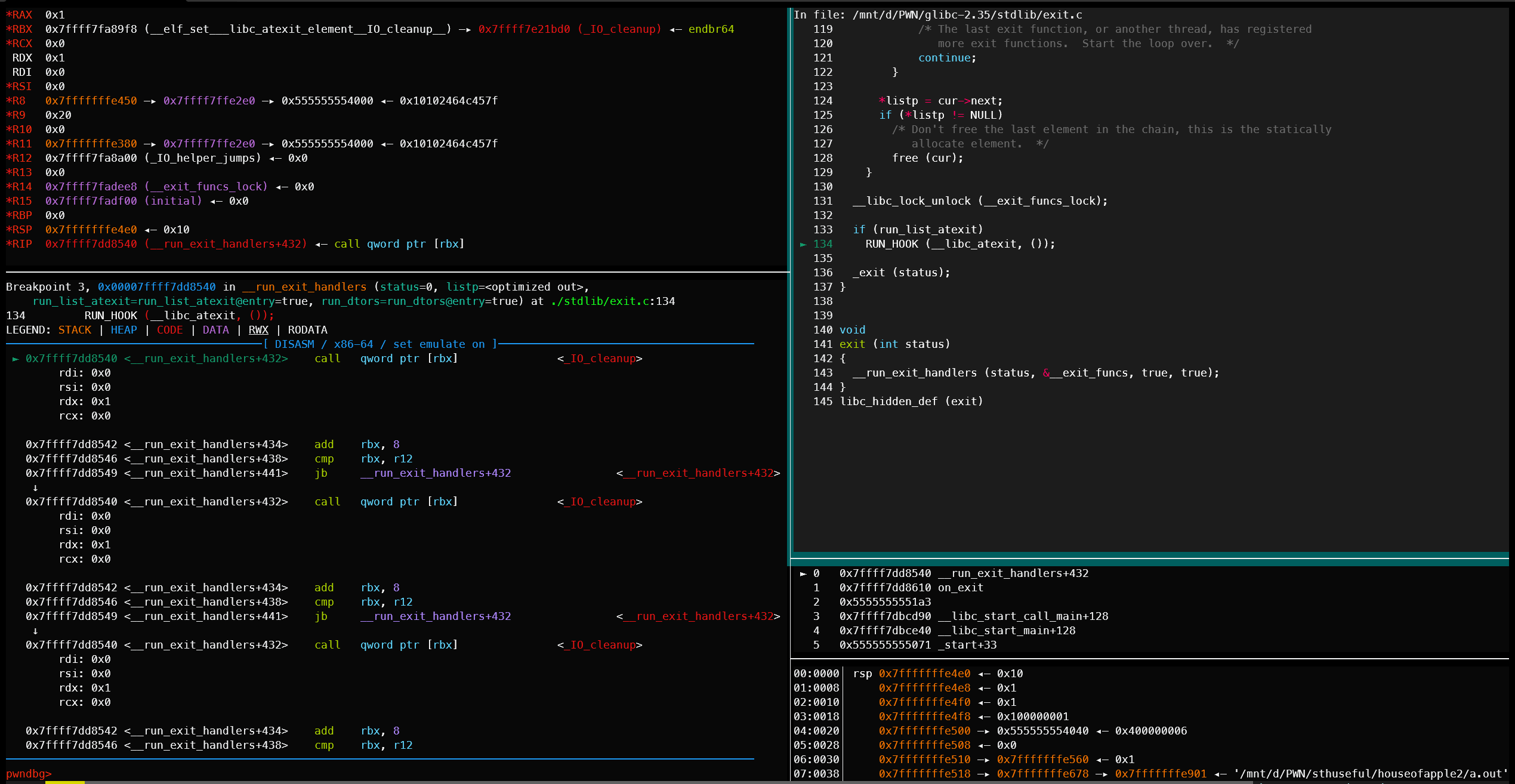Click the __run_exit_handlers+432 jb jump target
This screenshot has width=1515, height=784.
436,473
